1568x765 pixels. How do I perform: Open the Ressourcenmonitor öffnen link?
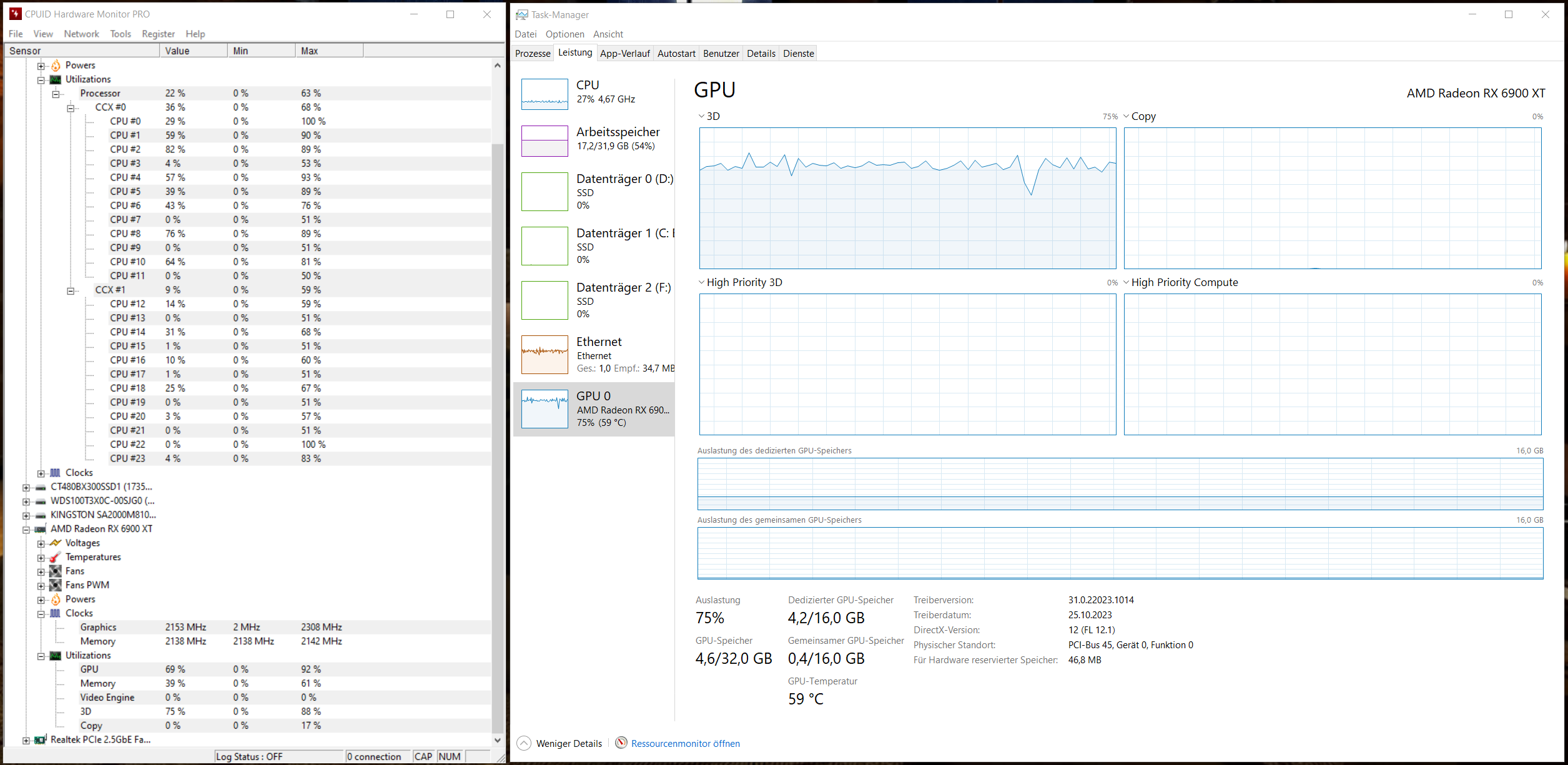tap(685, 743)
